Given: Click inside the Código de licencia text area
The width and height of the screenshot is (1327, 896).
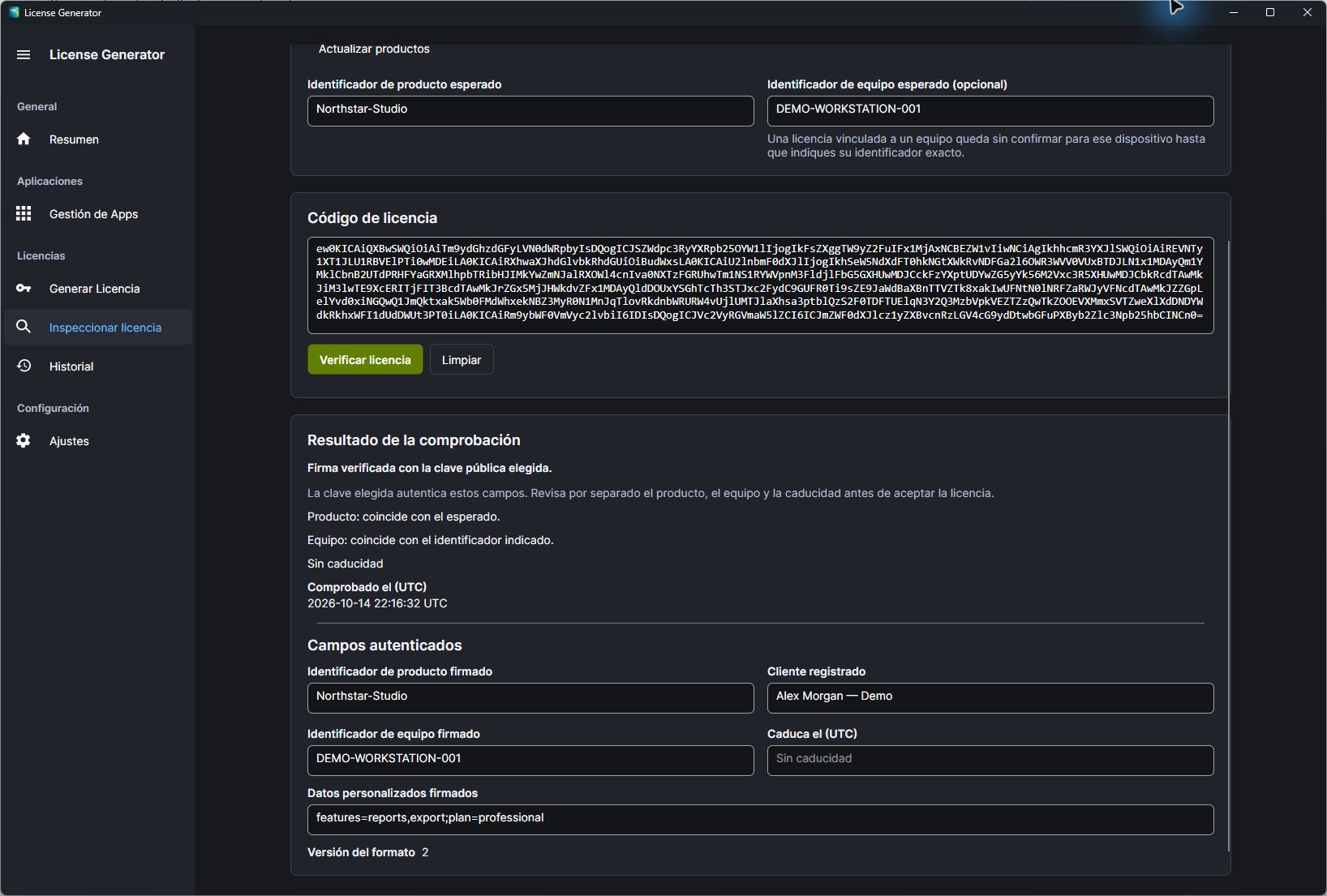Looking at the screenshot, I should pyautogui.click(x=760, y=285).
